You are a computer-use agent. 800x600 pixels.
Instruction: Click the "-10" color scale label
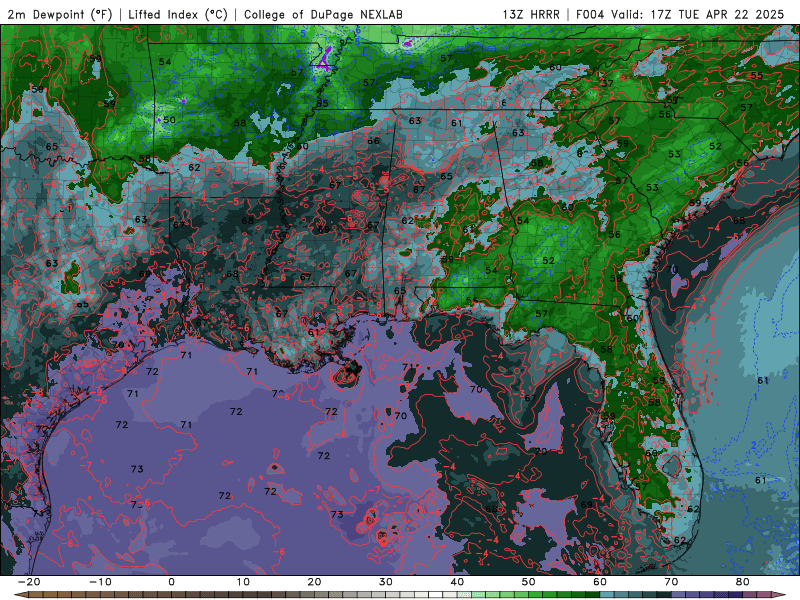[100, 582]
